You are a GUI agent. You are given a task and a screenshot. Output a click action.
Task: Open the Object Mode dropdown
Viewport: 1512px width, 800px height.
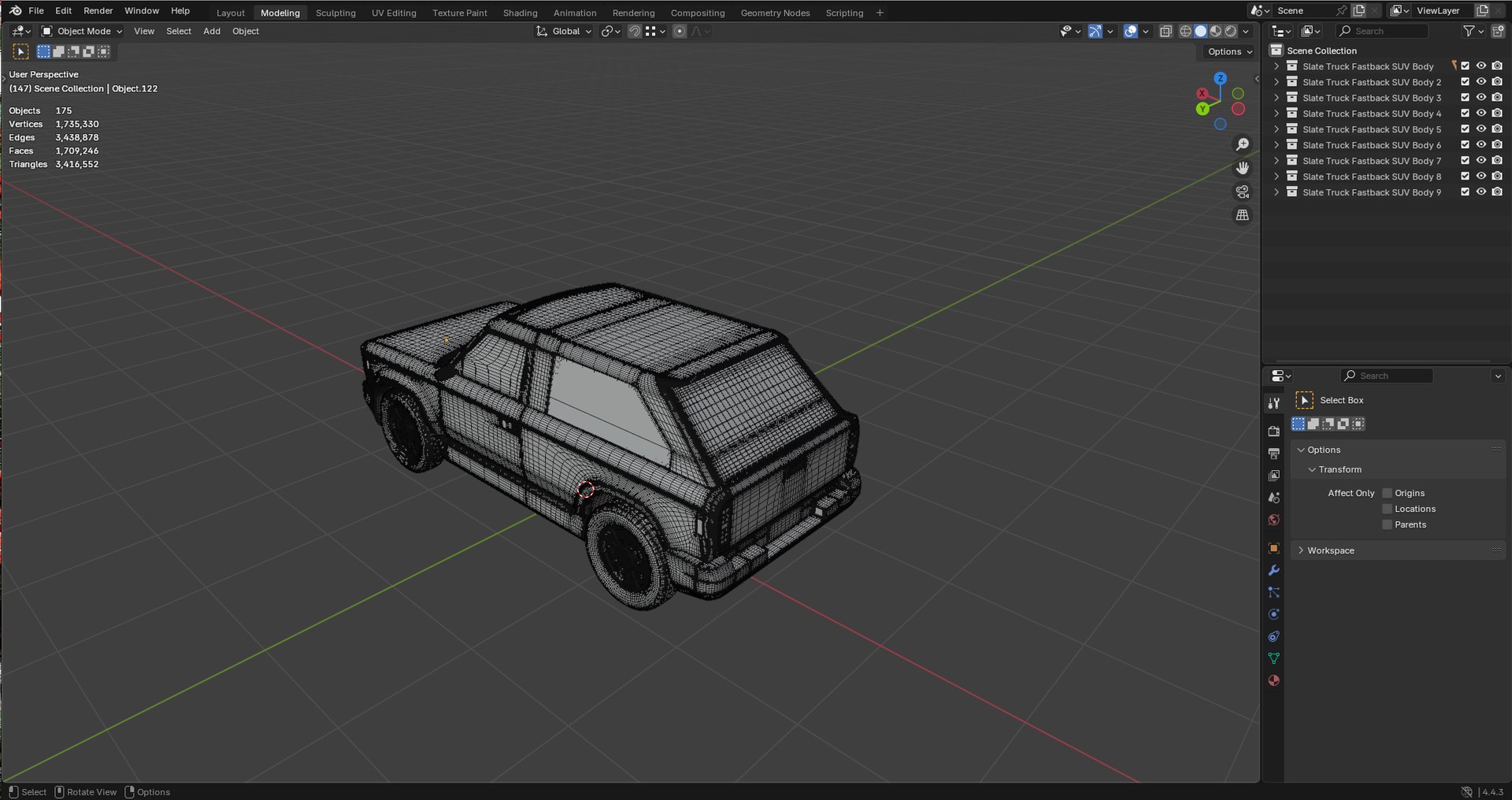point(82,31)
